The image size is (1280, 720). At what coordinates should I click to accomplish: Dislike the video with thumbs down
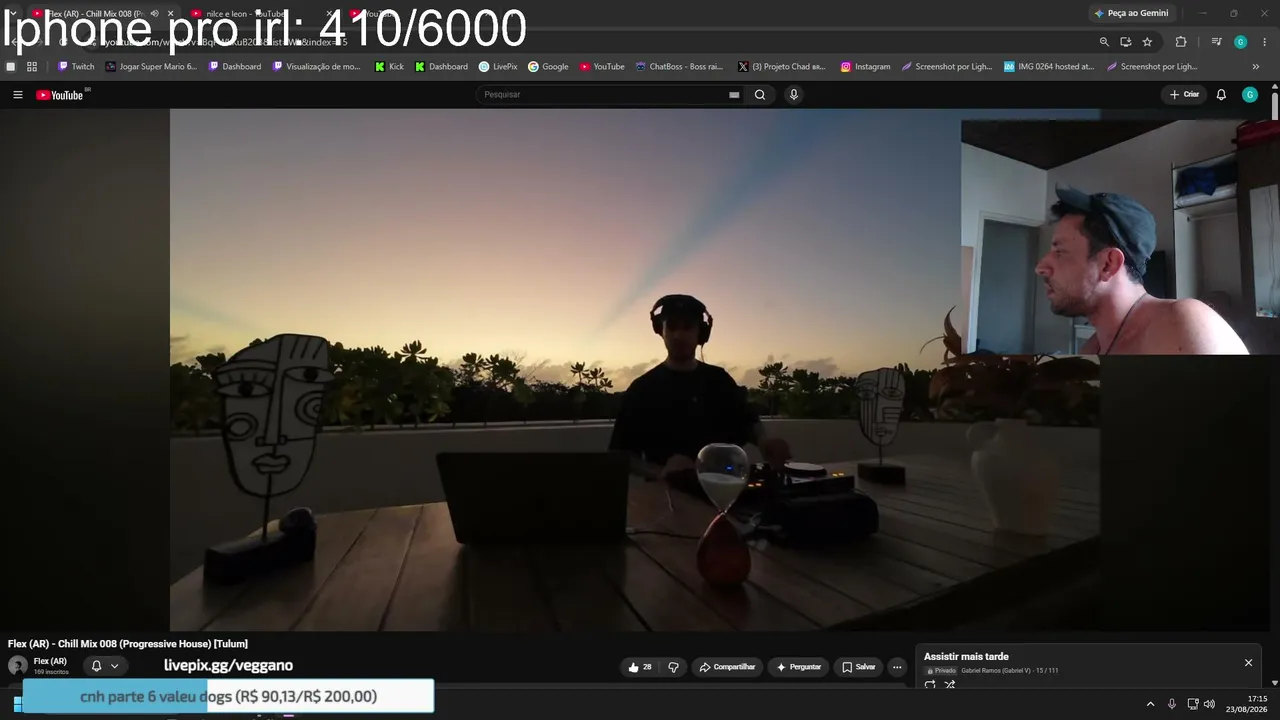[673, 667]
